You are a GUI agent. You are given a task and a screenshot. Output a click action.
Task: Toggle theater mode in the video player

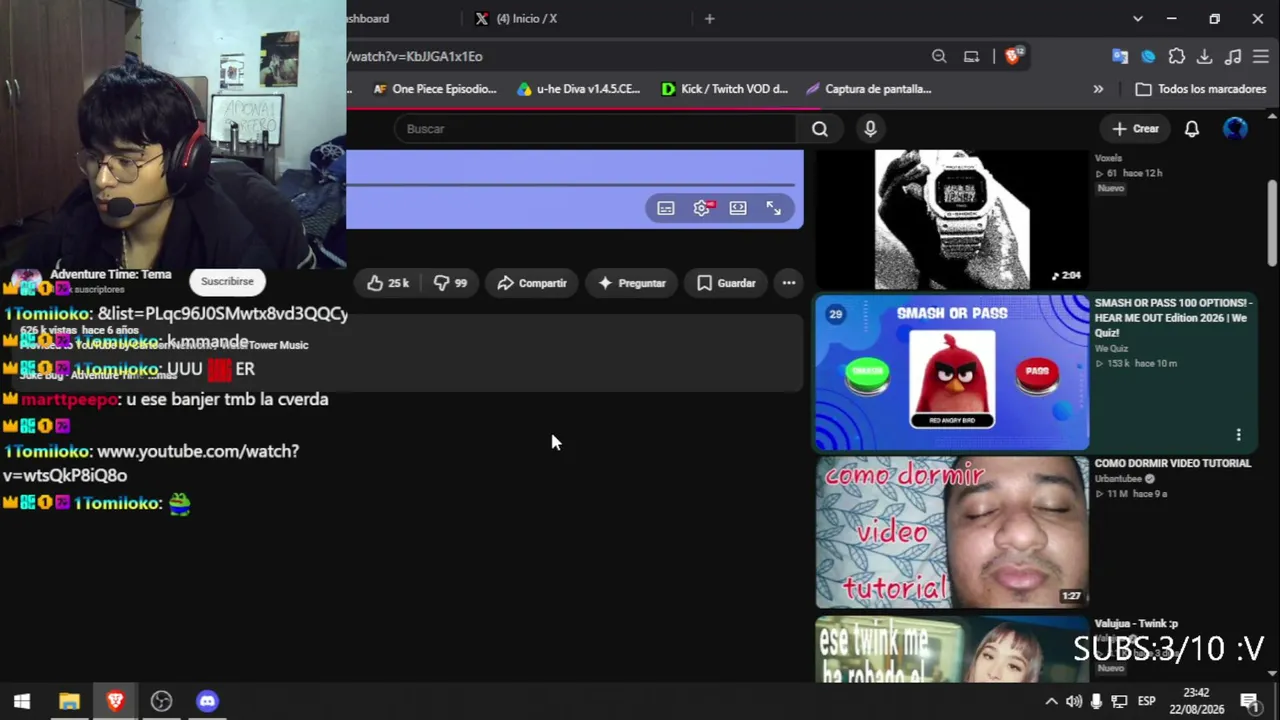[738, 208]
